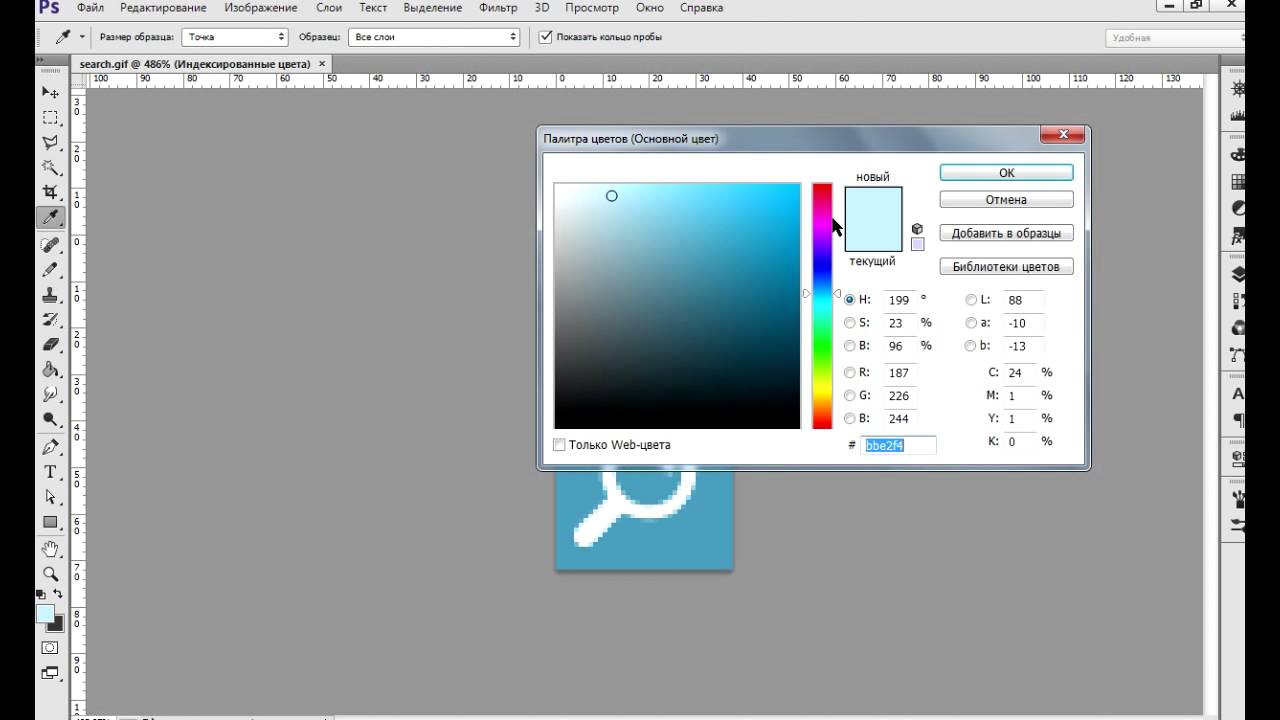Image resolution: width=1280 pixels, height=720 pixels.
Task: Select the Hand tool
Action: pyautogui.click(x=50, y=549)
